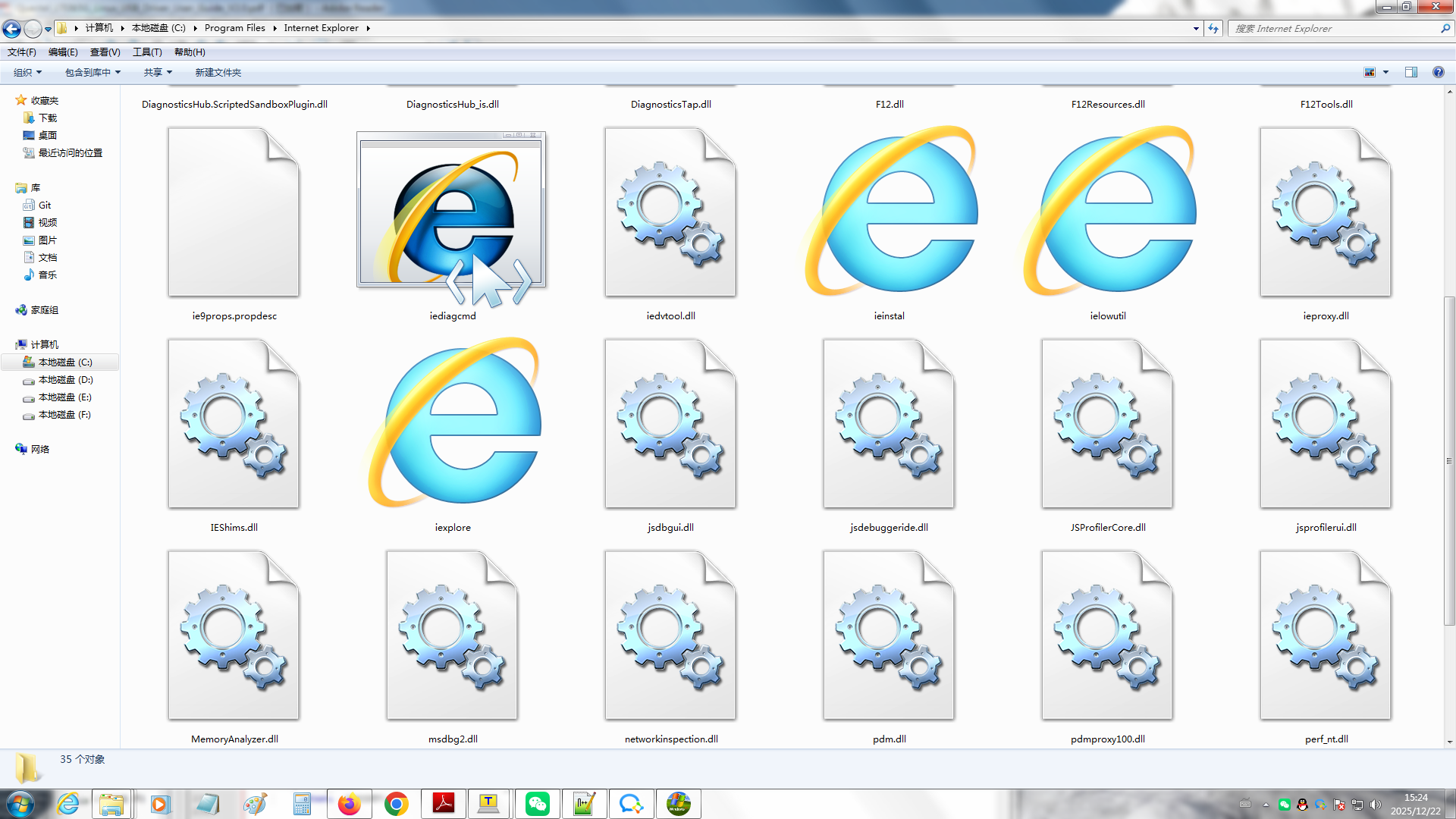This screenshot has width=1456, height=819.
Task: Click the iedvtool.dll gear file icon
Action: tap(670, 212)
